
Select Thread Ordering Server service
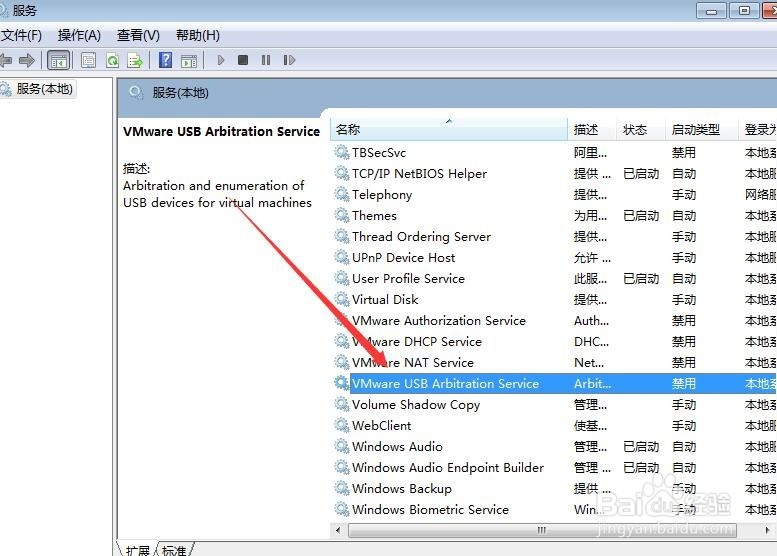tap(554, 237)
